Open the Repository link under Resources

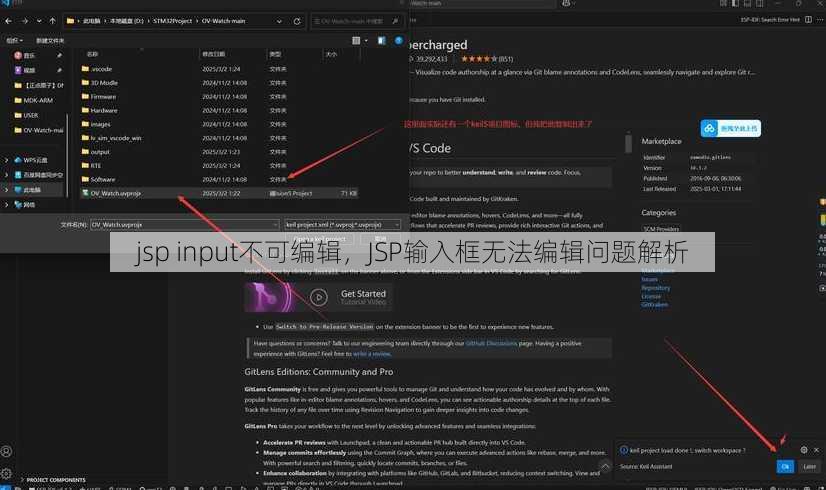[x=655, y=288]
